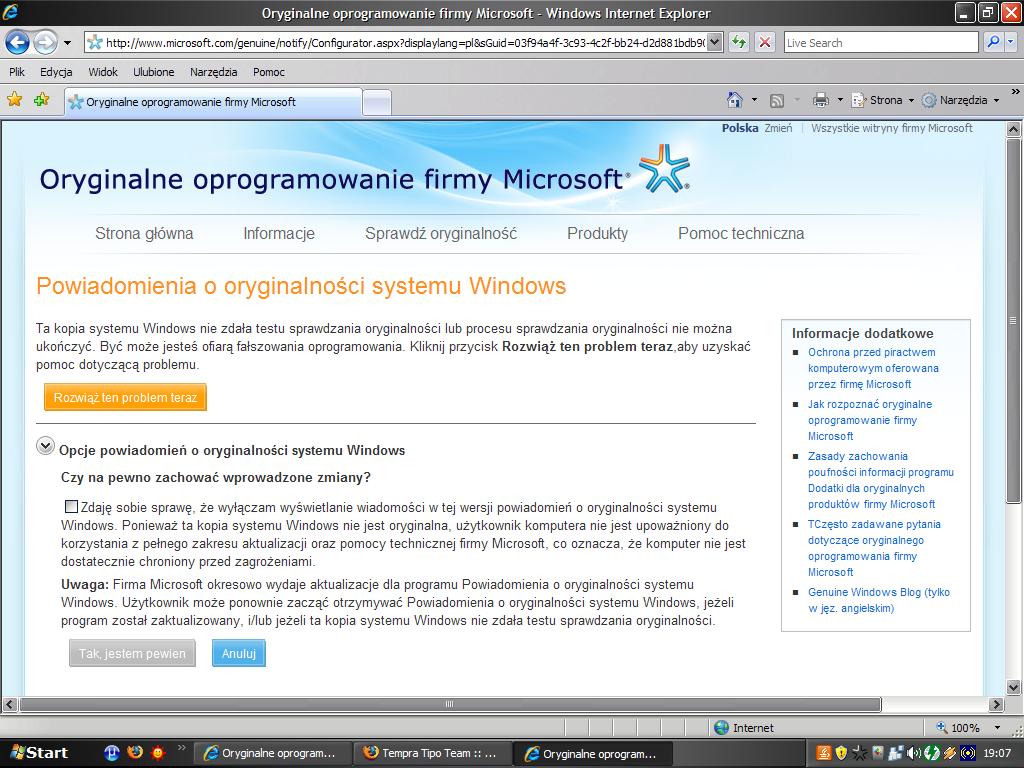Open the Print options dropdown arrow
This screenshot has height=768, width=1024.
tap(840, 100)
